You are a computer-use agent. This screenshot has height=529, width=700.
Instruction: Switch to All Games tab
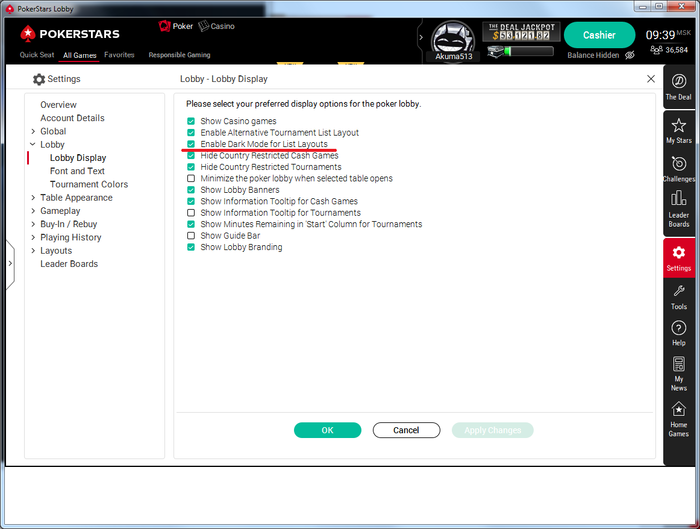(x=79, y=55)
